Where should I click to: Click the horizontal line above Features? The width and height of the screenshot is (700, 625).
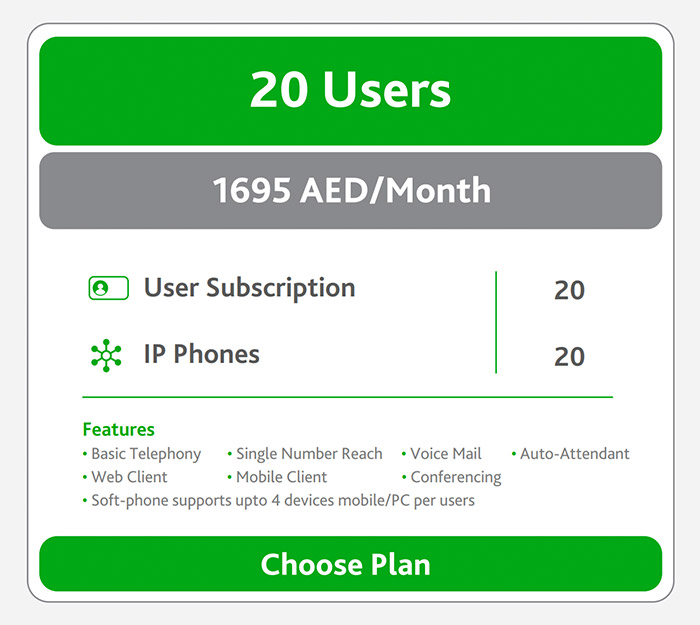point(347,397)
